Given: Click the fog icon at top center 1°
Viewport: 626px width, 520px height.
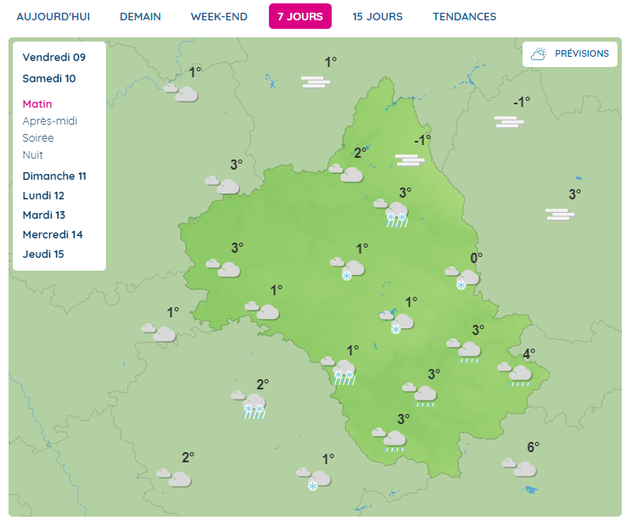Looking at the screenshot, I should [x=316, y=82].
